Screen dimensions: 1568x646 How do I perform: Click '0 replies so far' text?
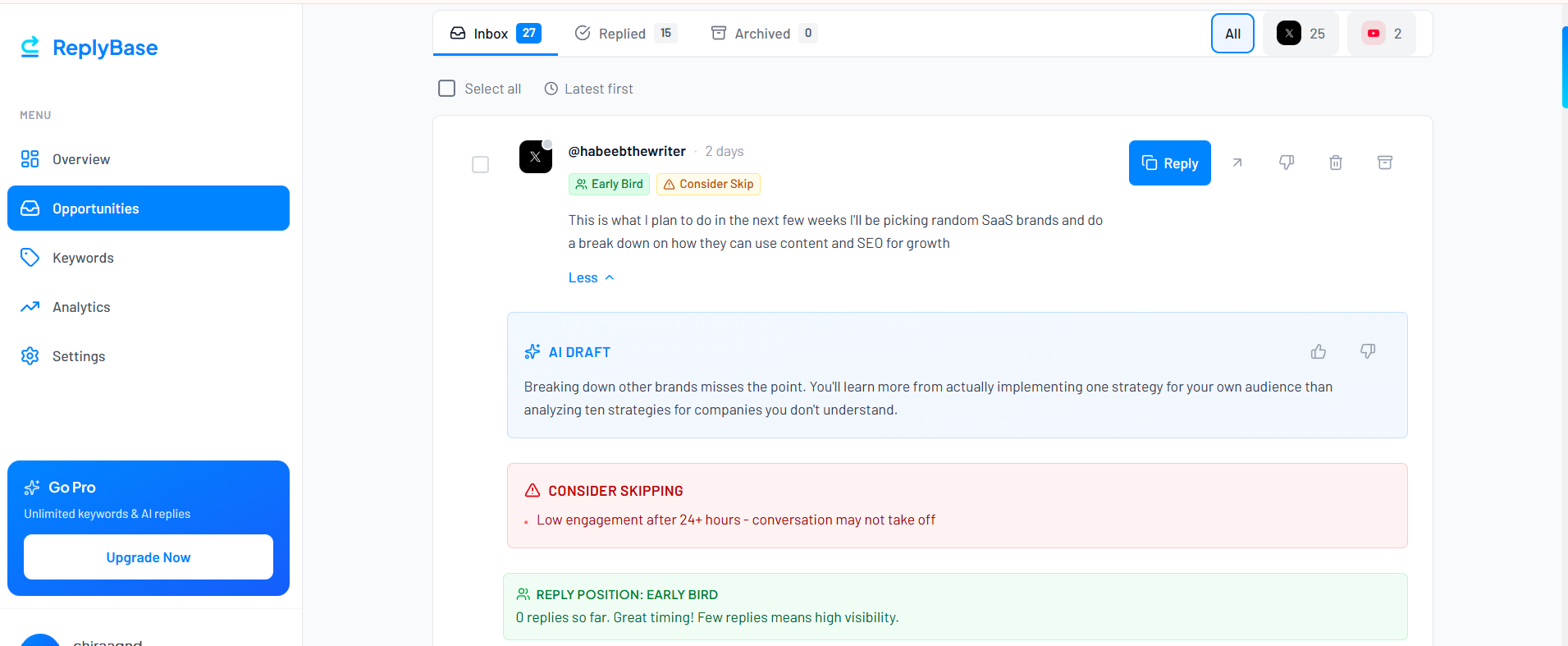(x=707, y=617)
